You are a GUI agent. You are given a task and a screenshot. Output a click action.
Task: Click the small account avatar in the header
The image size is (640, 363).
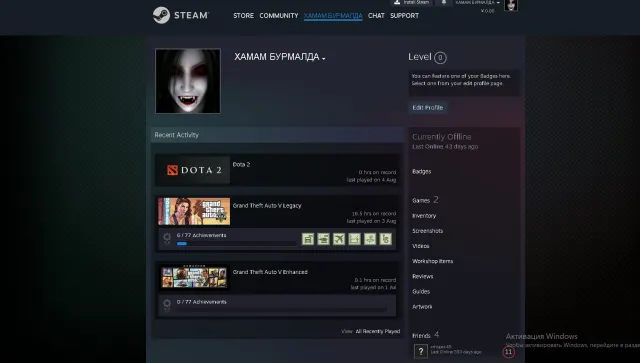[511, 5]
